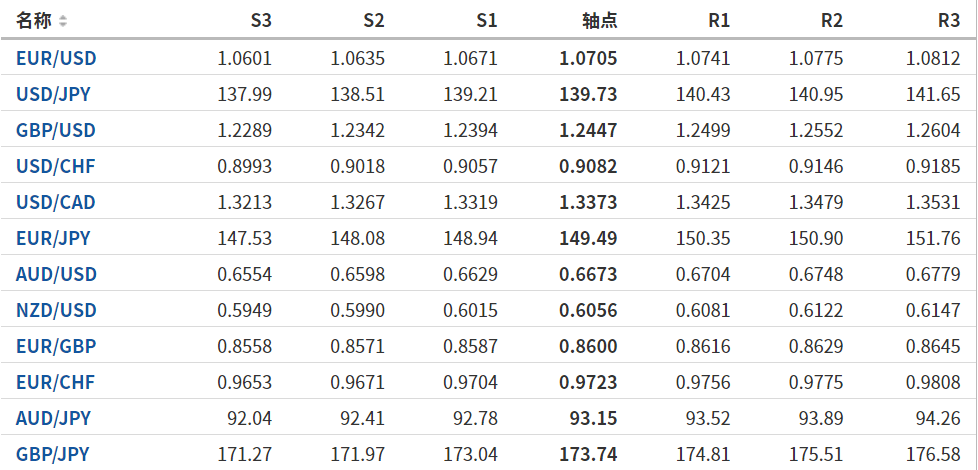Click the R3 column header
Viewport: 978px width, 470px height.
pyautogui.click(x=949, y=21)
